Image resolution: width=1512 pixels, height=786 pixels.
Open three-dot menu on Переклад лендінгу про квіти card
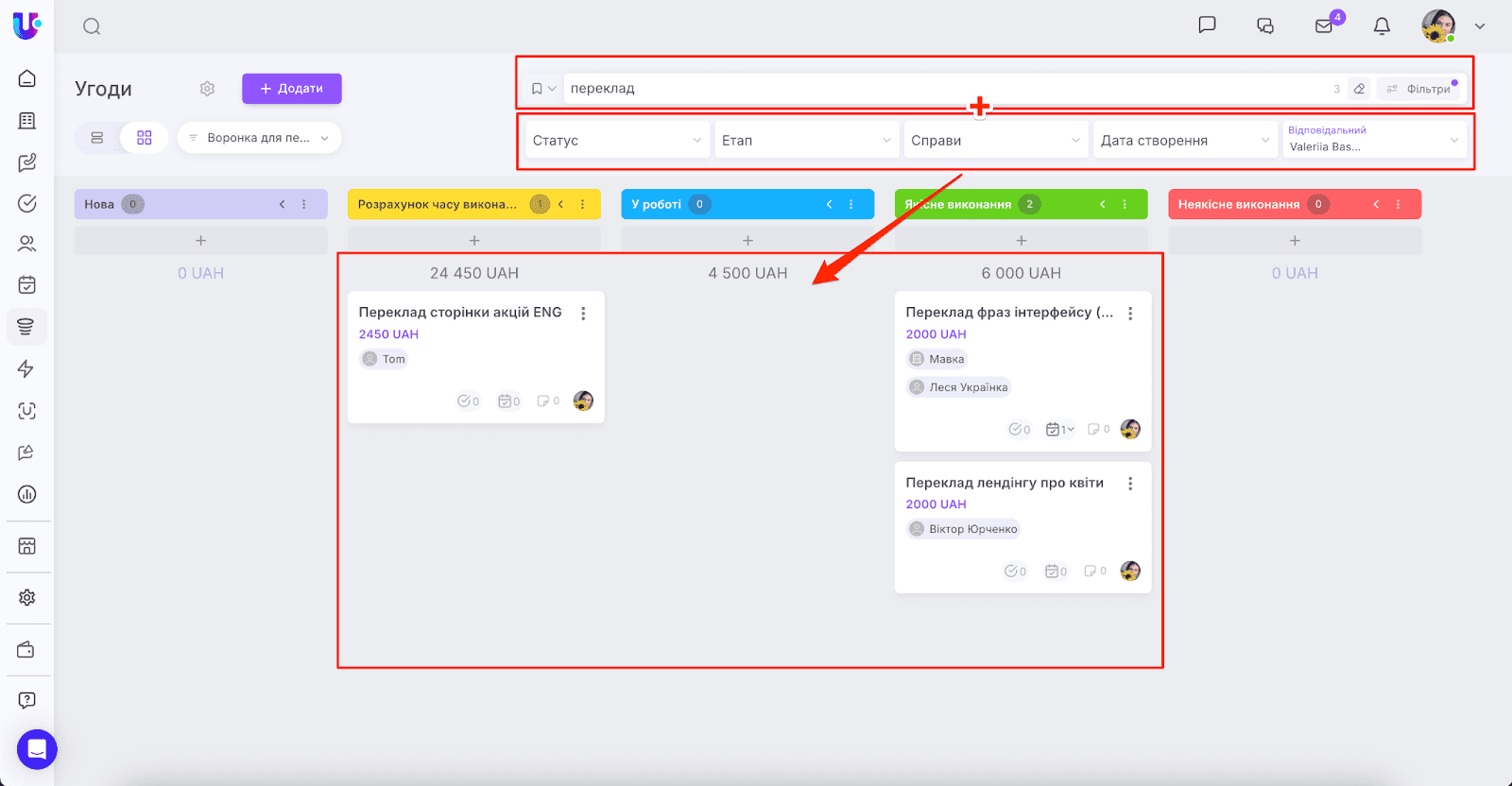(x=1130, y=484)
